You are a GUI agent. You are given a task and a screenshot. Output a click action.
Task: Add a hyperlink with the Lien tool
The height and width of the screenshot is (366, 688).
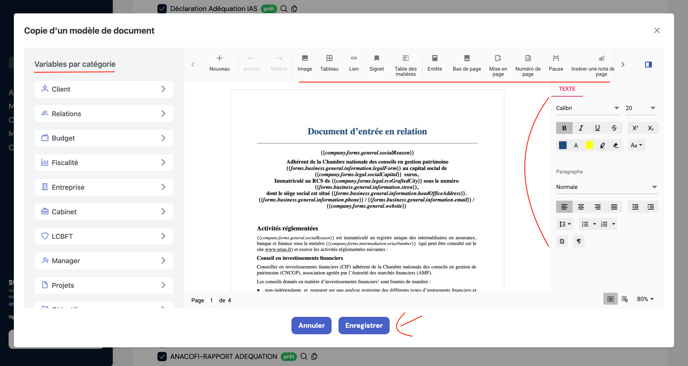click(354, 63)
